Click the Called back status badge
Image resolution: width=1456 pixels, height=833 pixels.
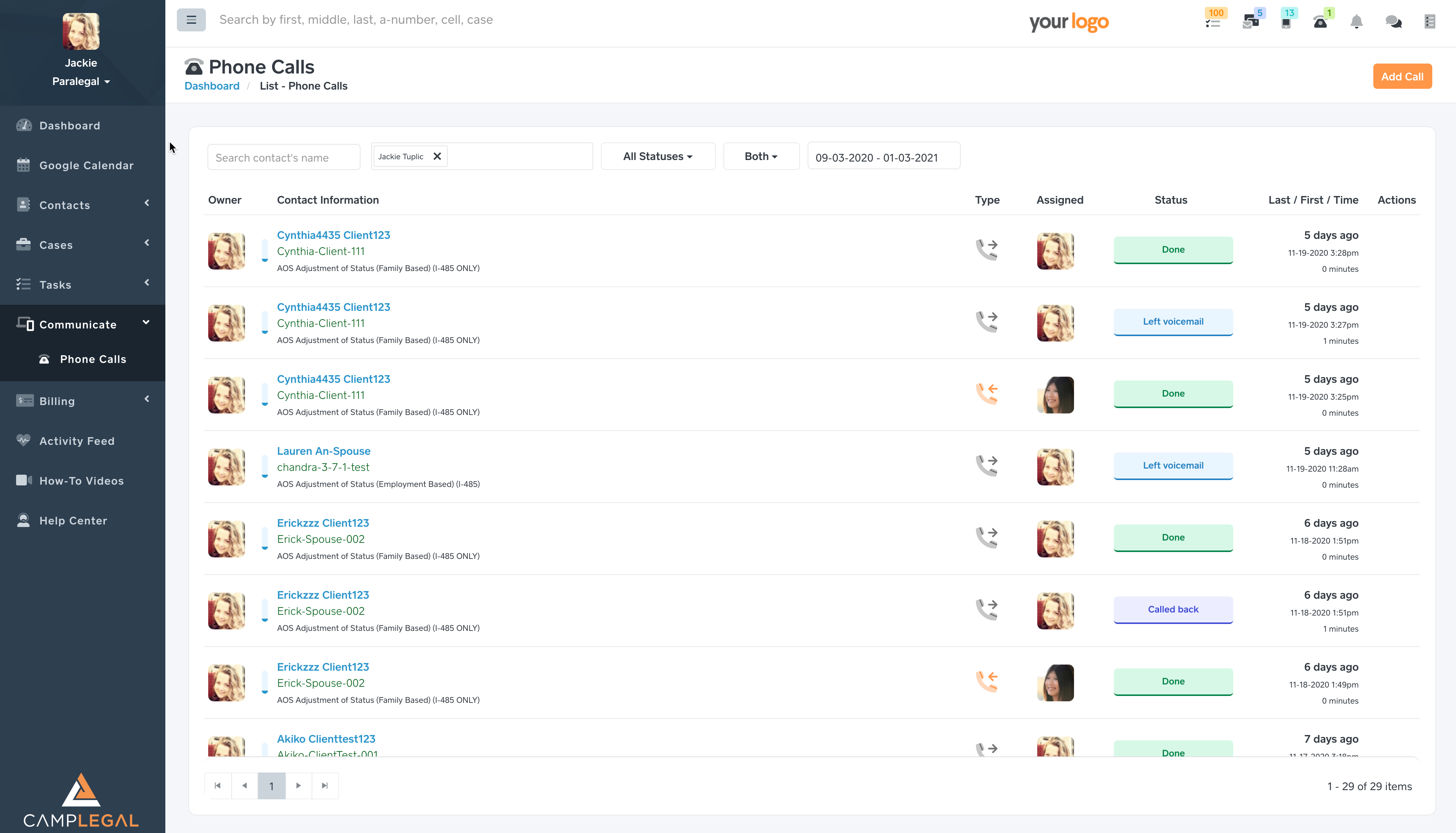1173,609
